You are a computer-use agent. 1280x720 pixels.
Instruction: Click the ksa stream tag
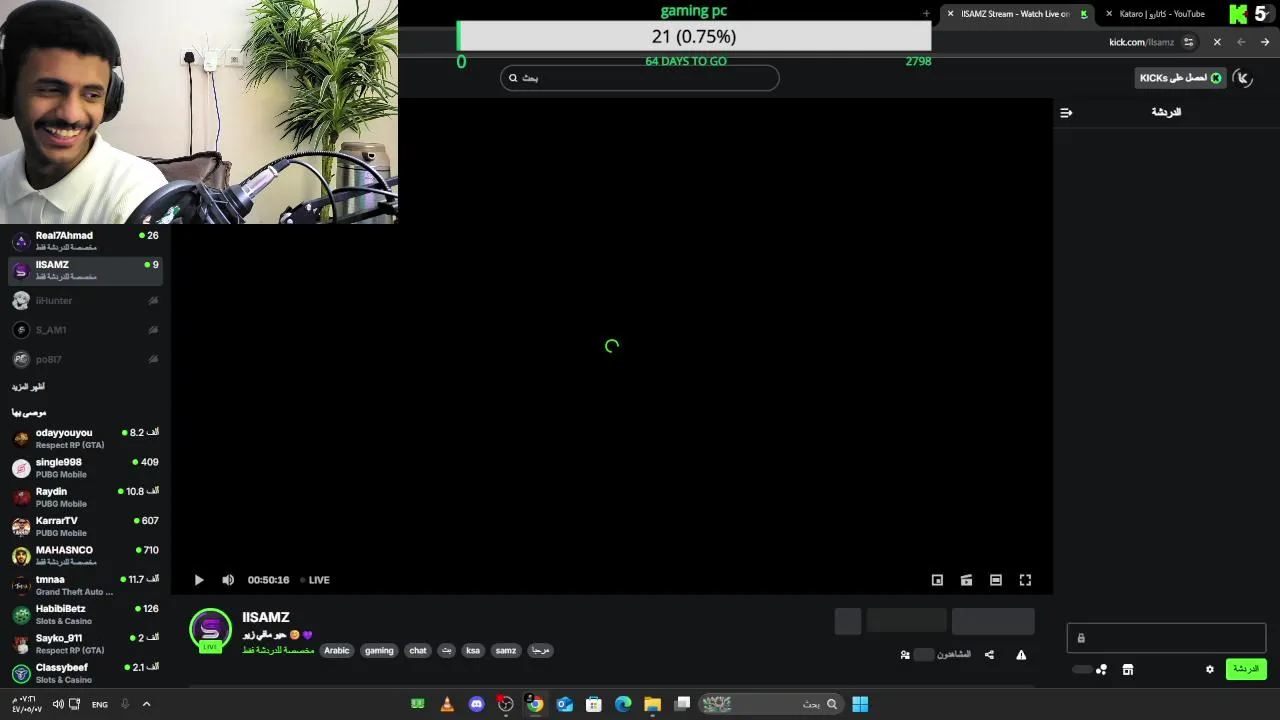473,650
